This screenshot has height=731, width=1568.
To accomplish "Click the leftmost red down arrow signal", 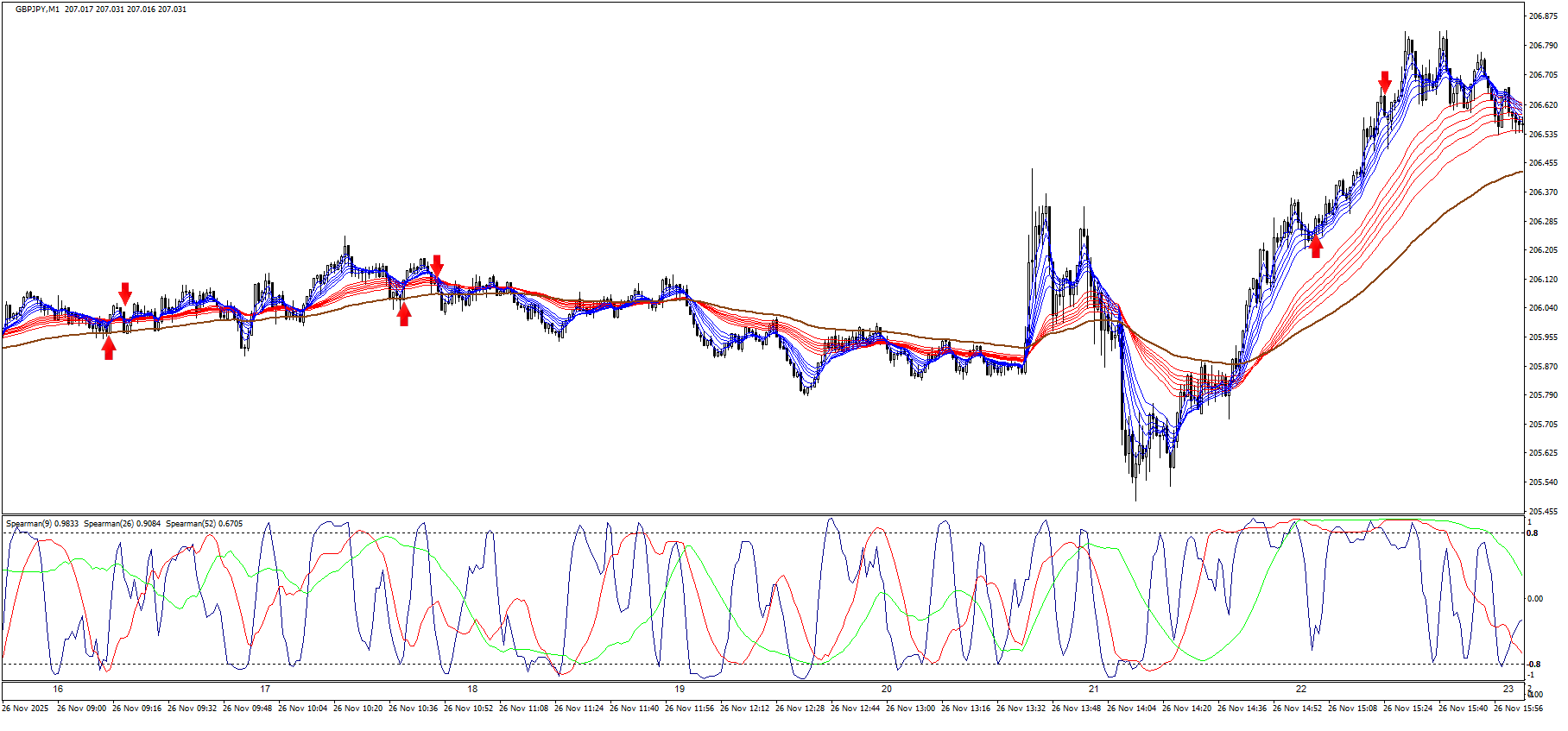I will tap(125, 293).
